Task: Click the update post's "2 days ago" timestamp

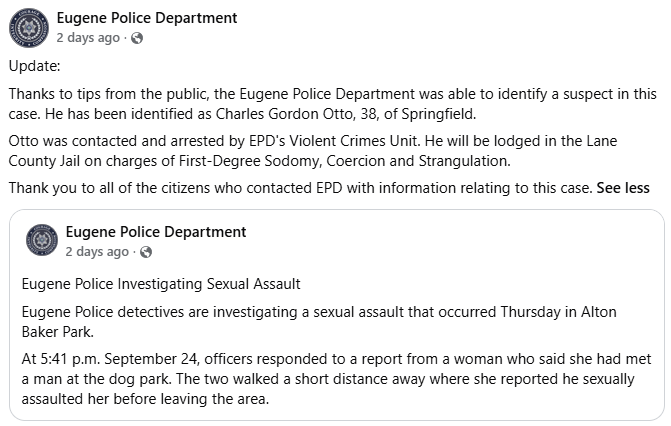Action: [x=88, y=38]
